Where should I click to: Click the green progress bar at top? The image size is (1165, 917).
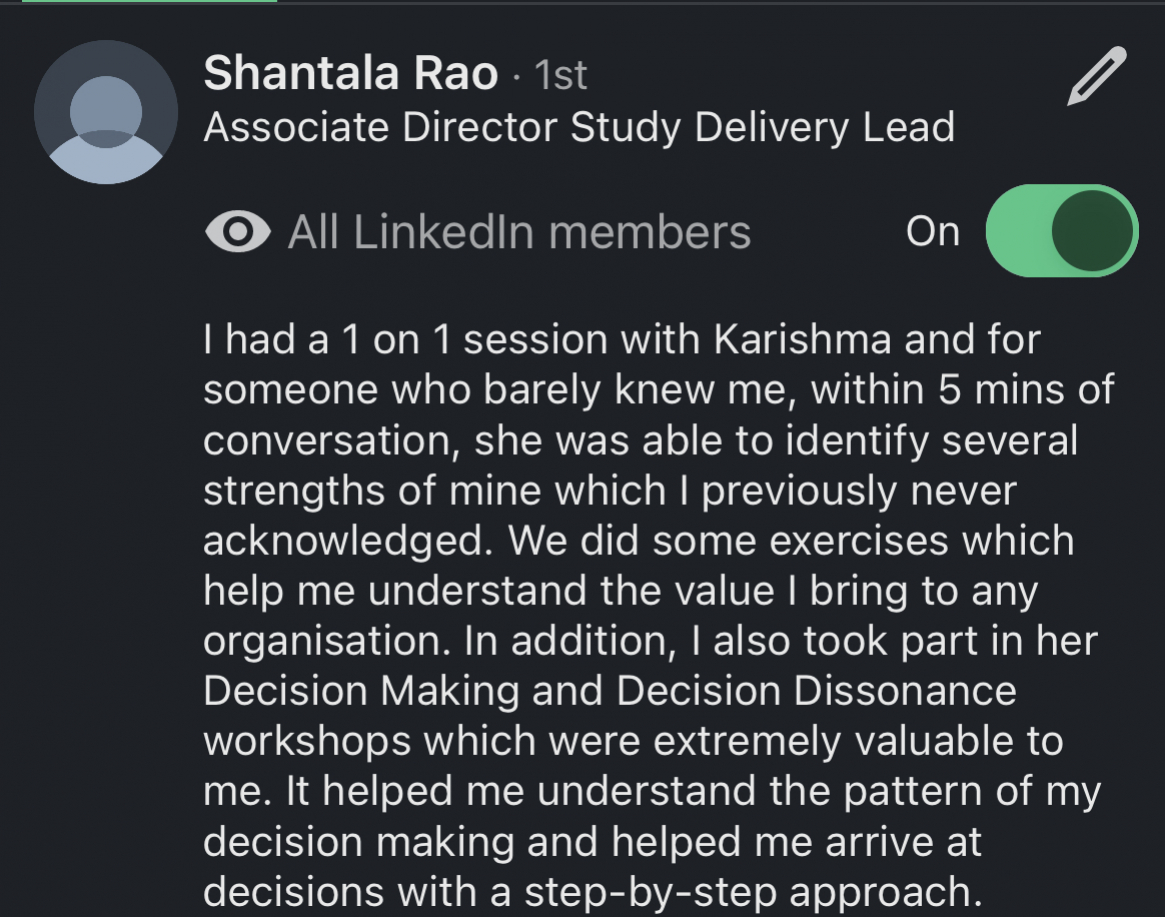(150, 2)
